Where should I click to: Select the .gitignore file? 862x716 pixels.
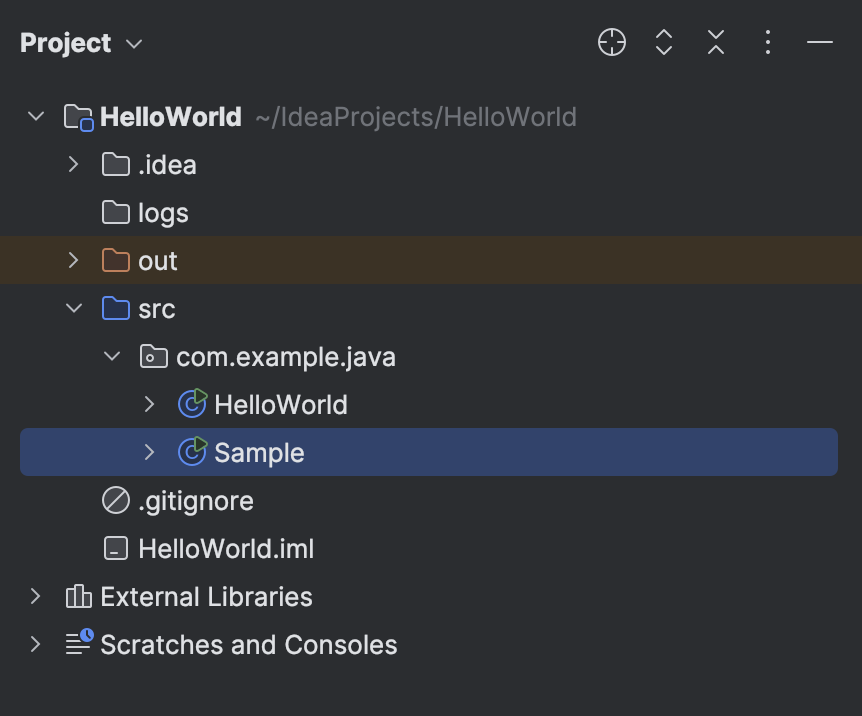click(x=195, y=500)
